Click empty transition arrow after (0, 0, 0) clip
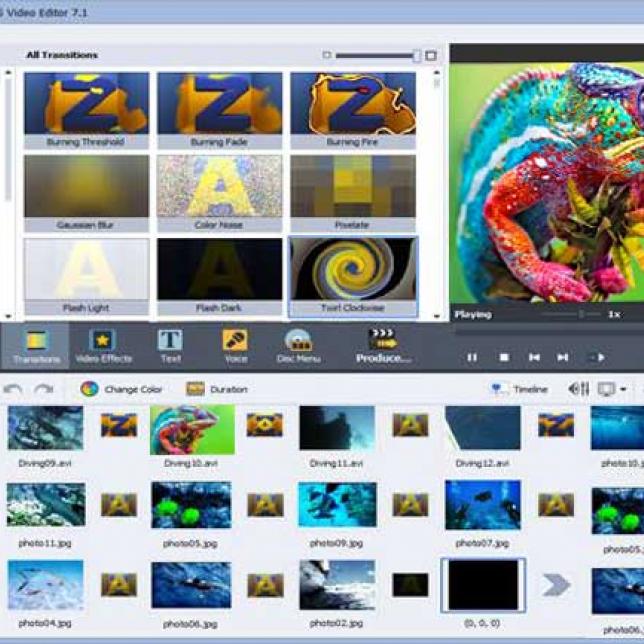Screen dimensions: 644x644 pos(556,585)
